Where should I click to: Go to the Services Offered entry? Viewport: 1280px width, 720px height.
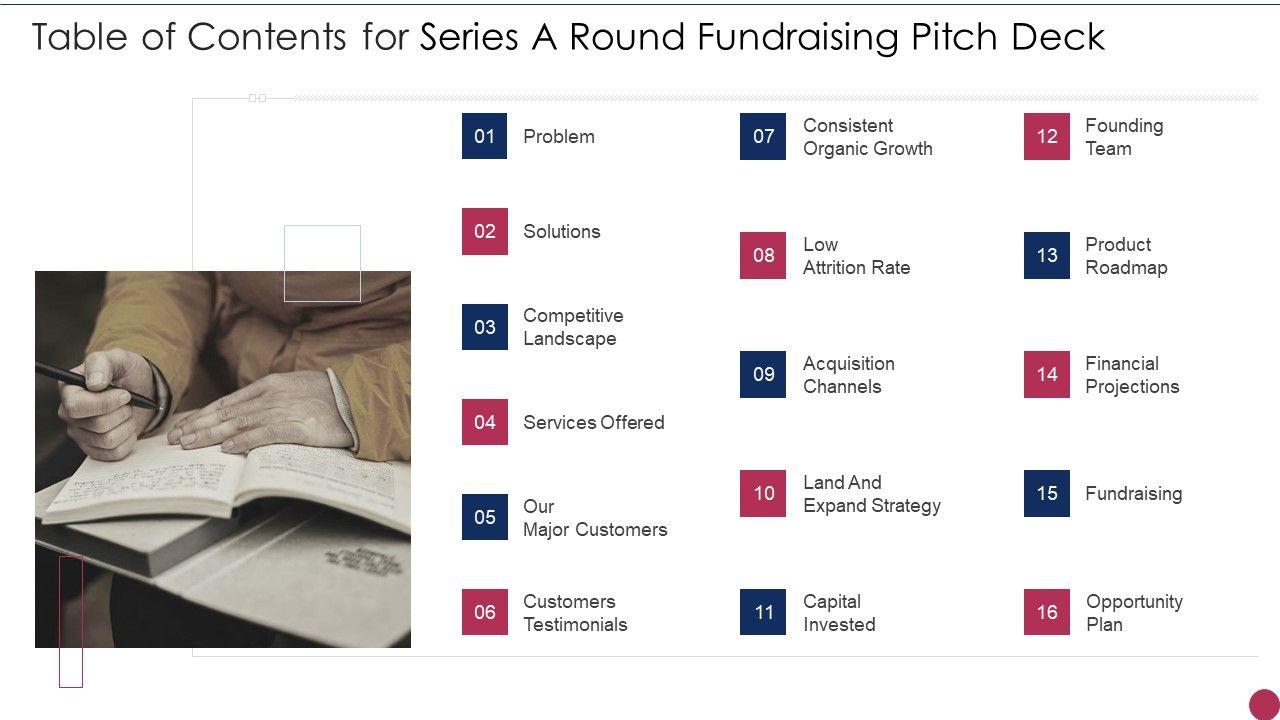tap(593, 422)
